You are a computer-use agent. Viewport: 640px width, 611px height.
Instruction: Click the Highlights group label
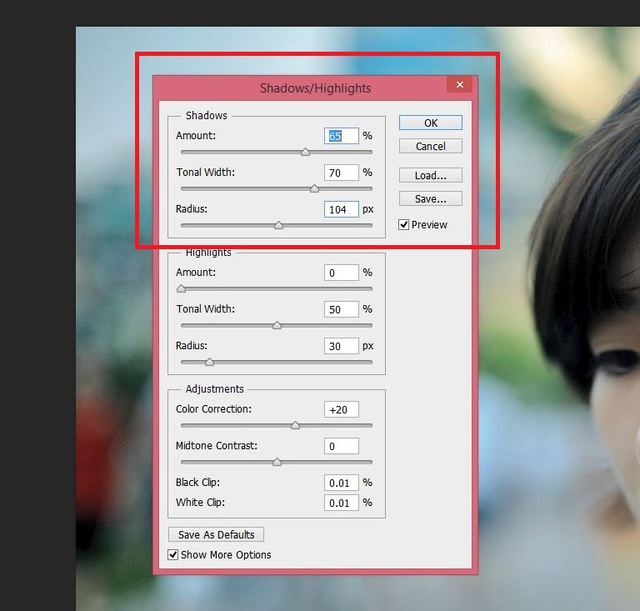pos(209,253)
